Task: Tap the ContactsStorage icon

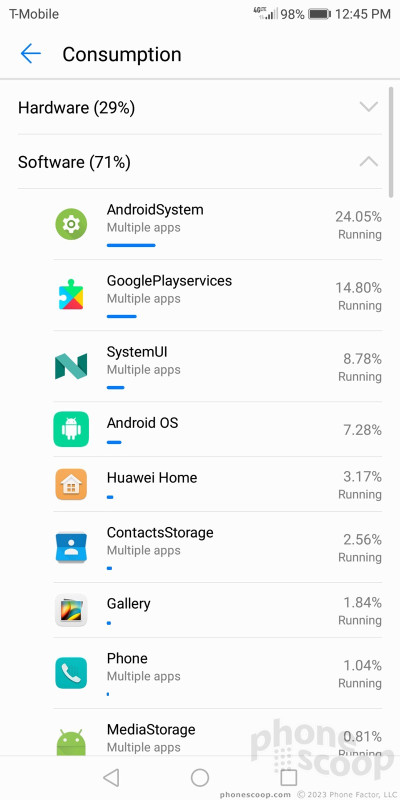Action: [71, 547]
